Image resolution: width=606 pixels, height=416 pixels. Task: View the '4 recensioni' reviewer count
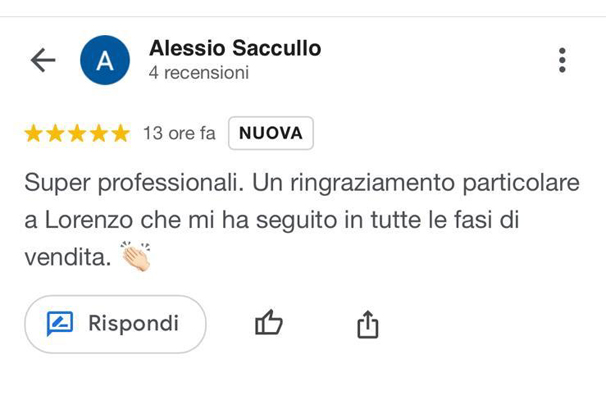(x=198, y=73)
